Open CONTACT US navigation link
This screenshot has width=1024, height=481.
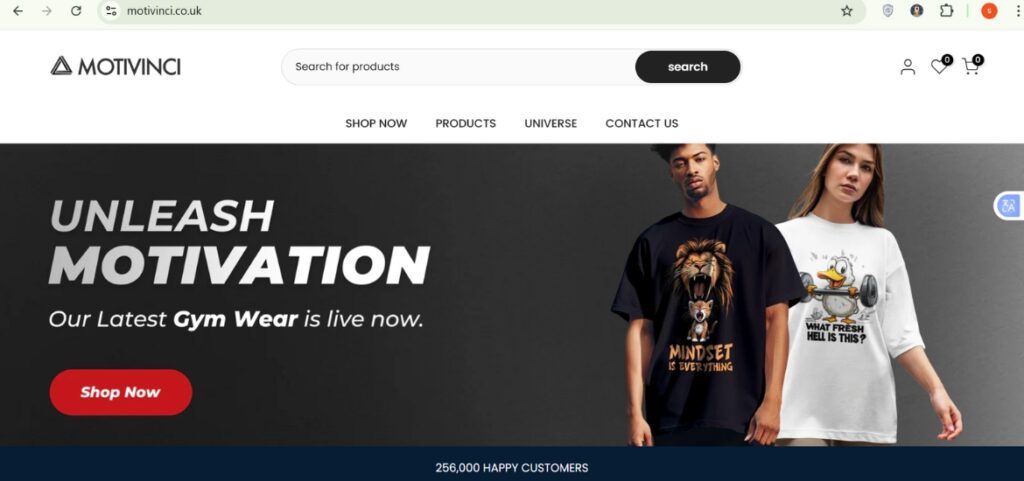tap(642, 123)
